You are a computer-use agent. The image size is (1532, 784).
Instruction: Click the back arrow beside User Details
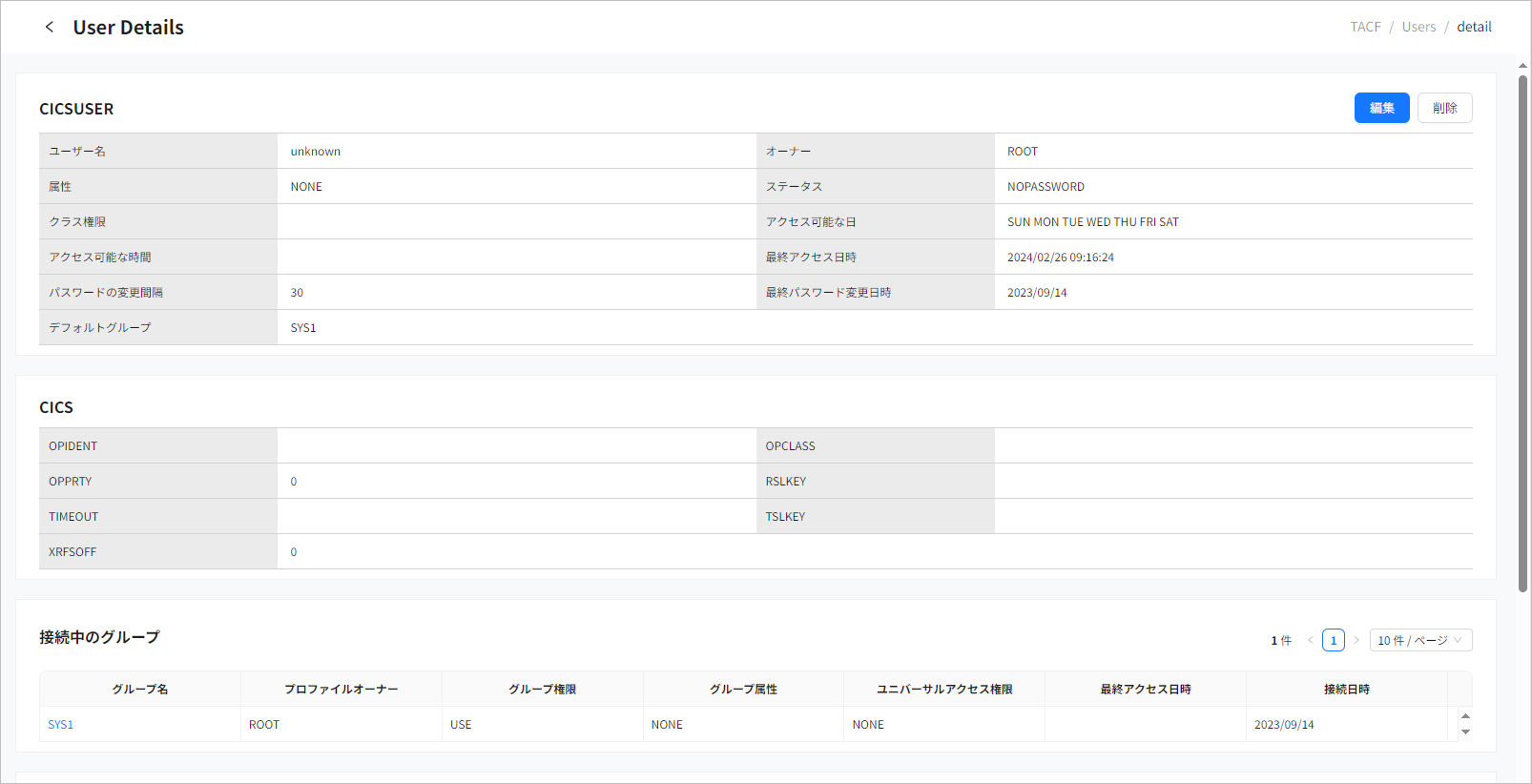(50, 27)
